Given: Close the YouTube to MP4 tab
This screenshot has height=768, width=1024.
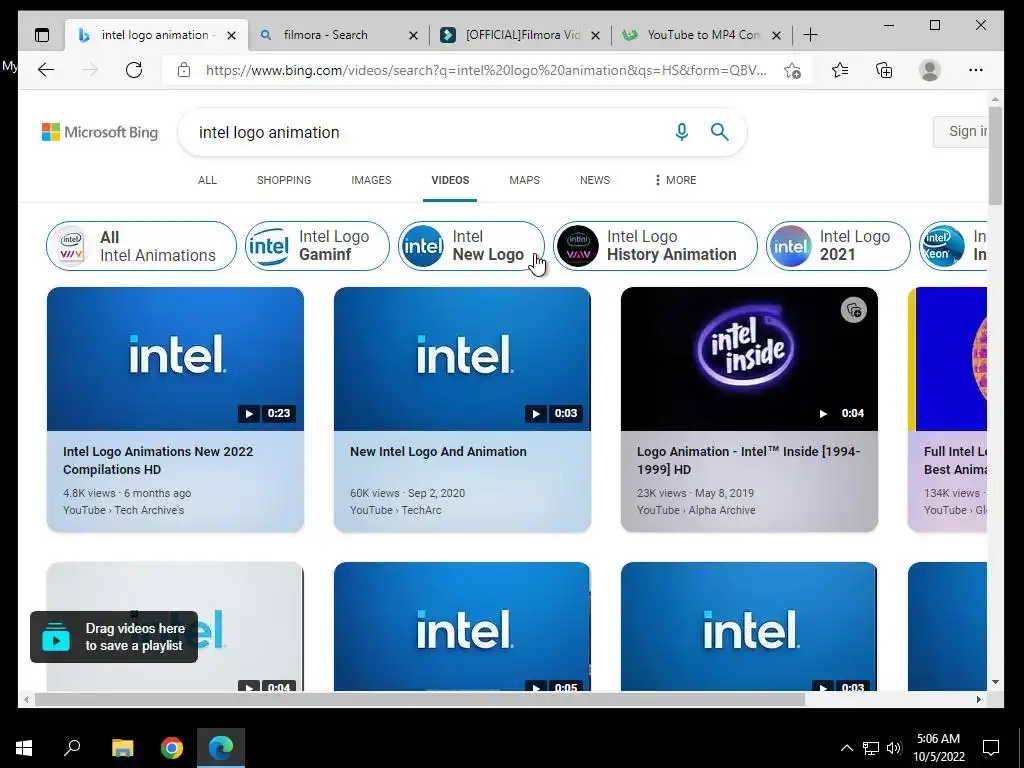Looking at the screenshot, I should click(776, 36).
